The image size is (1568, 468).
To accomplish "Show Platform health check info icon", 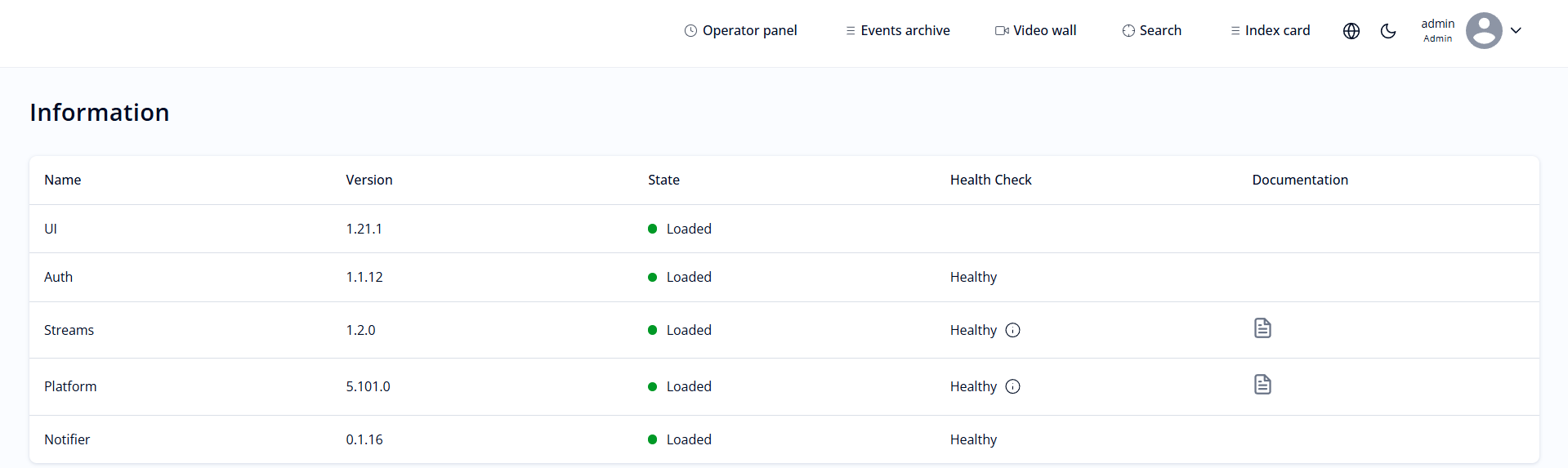I will coord(1012,386).
